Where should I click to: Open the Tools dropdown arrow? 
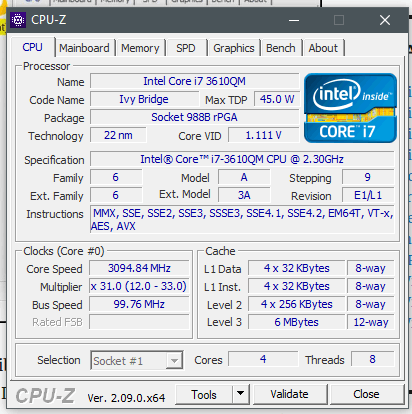point(240,394)
